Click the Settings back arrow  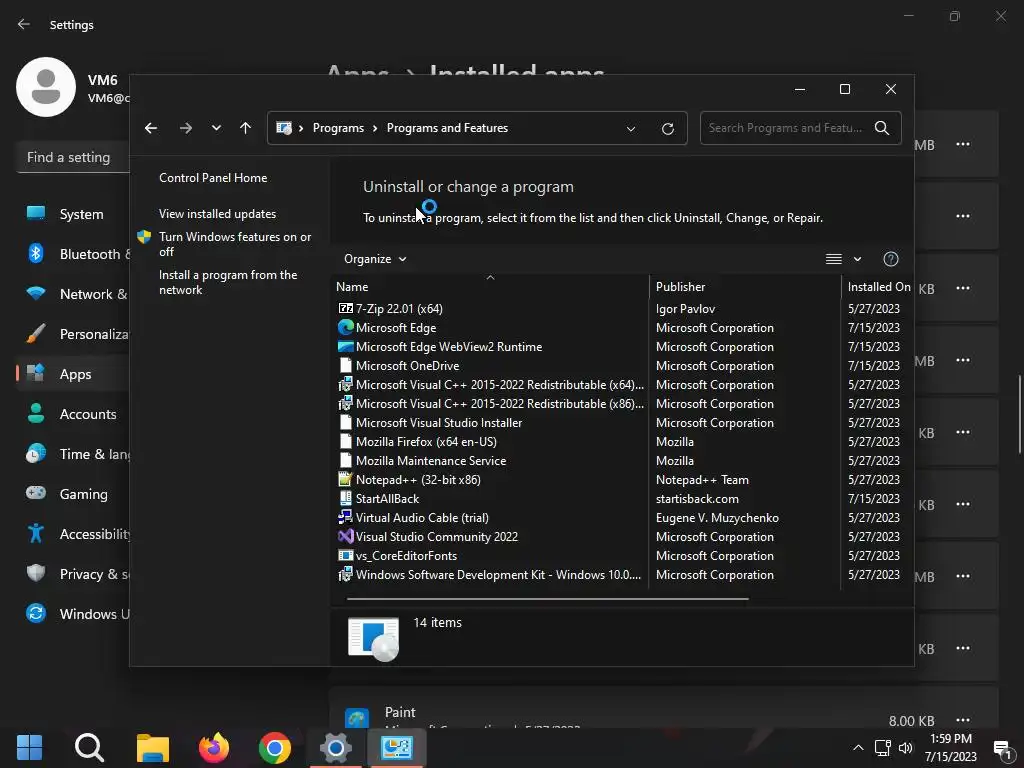(24, 24)
